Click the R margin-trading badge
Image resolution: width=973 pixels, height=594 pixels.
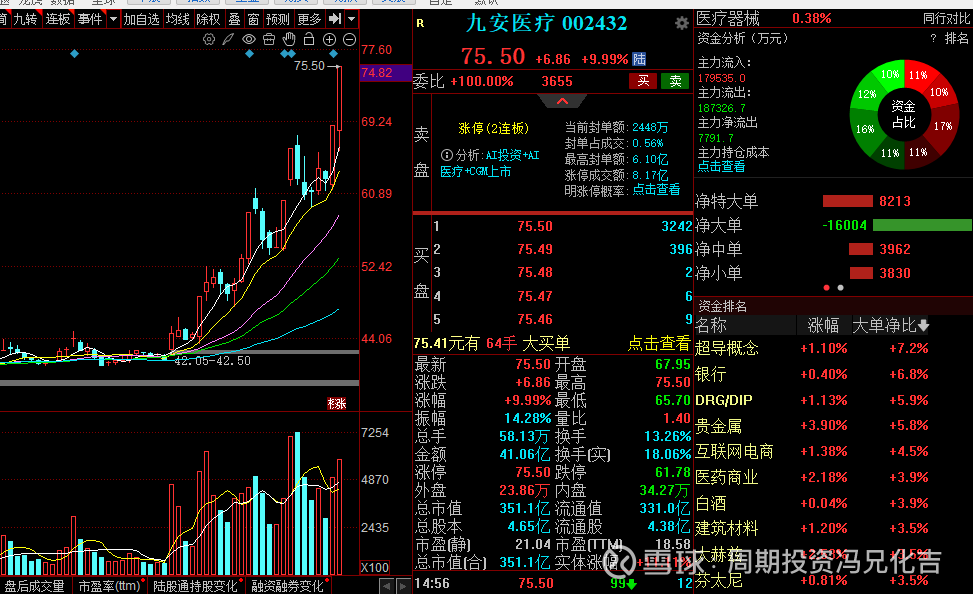pyautogui.click(x=420, y=24)
